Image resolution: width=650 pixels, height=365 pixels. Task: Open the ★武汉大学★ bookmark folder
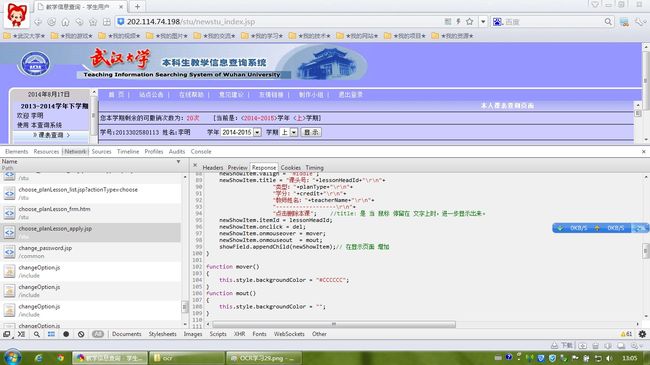pyautogui.click(x=24, y=36)
